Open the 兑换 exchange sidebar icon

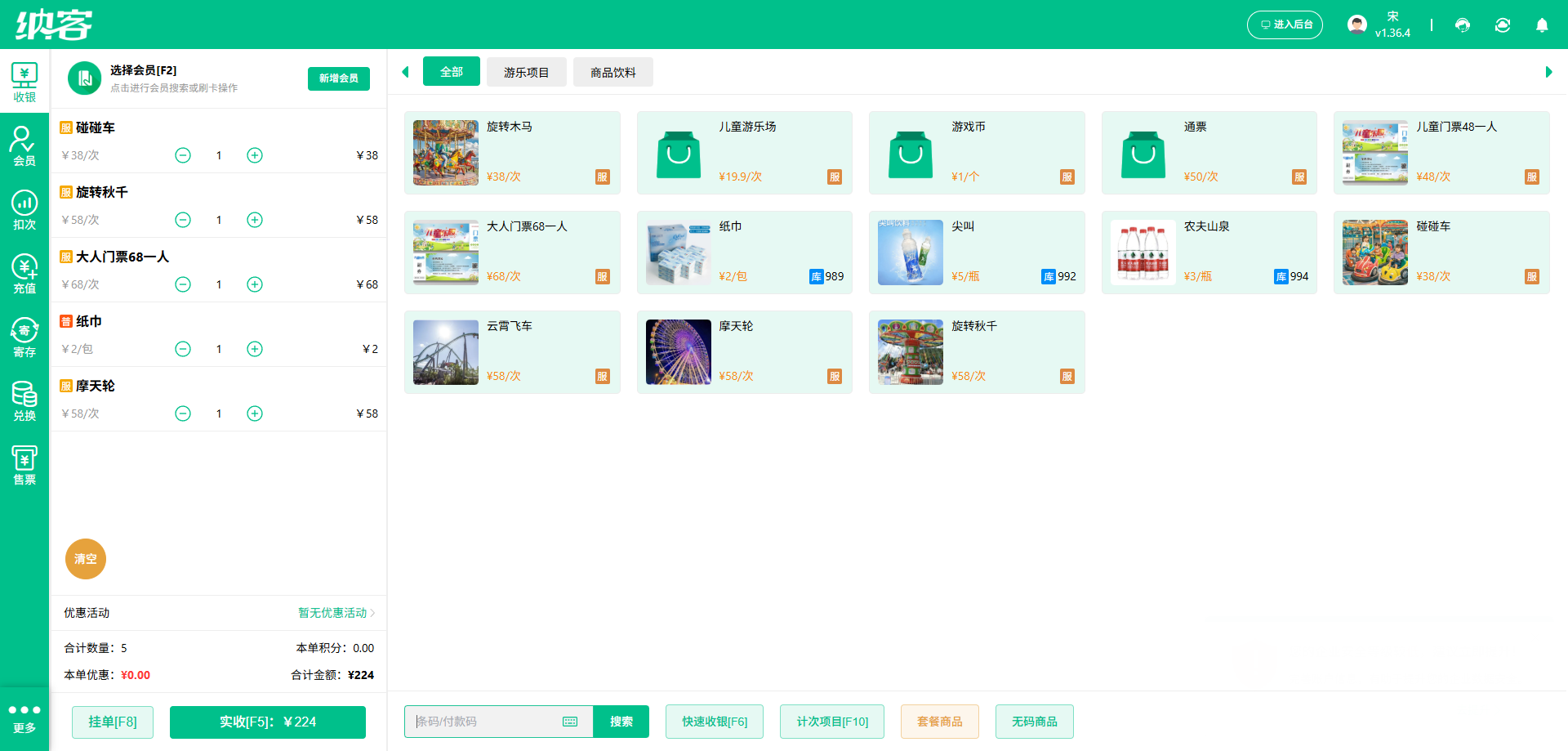tap(24, 401)
